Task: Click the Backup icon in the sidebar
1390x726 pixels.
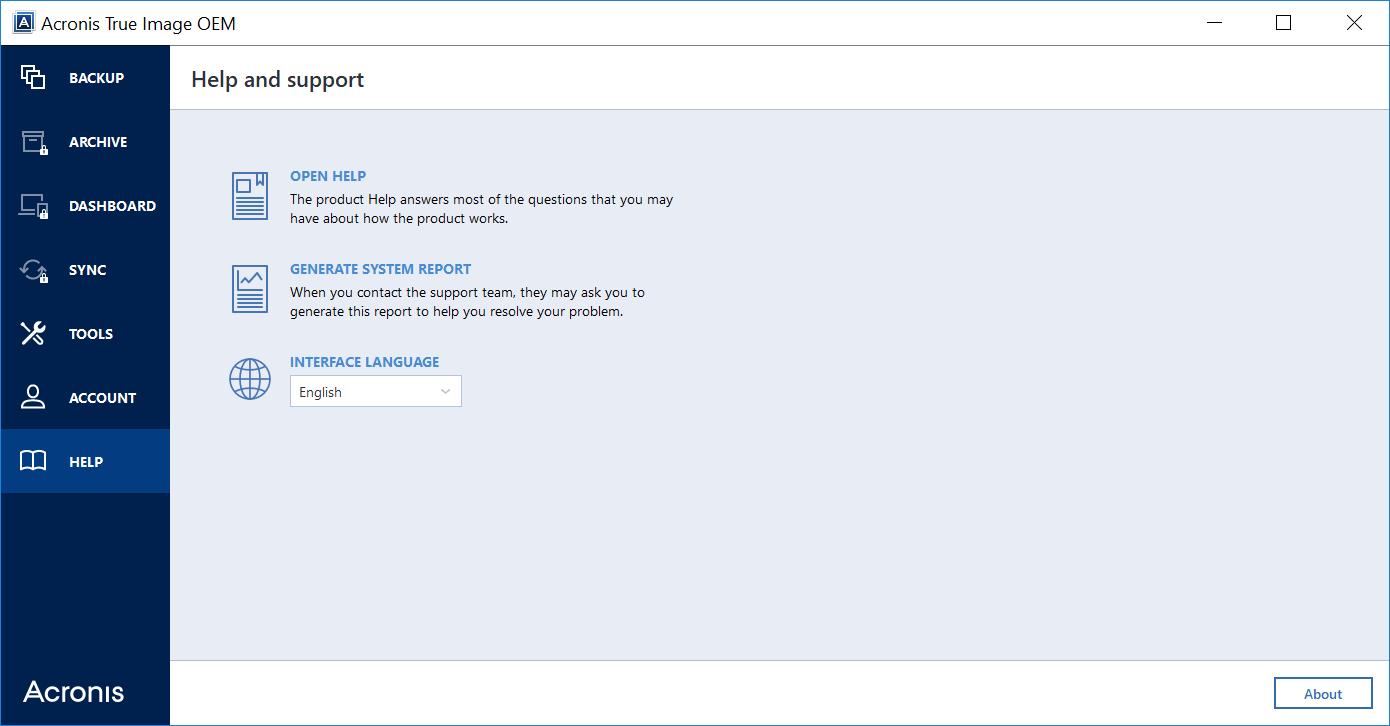Action: tap(33, 78)
